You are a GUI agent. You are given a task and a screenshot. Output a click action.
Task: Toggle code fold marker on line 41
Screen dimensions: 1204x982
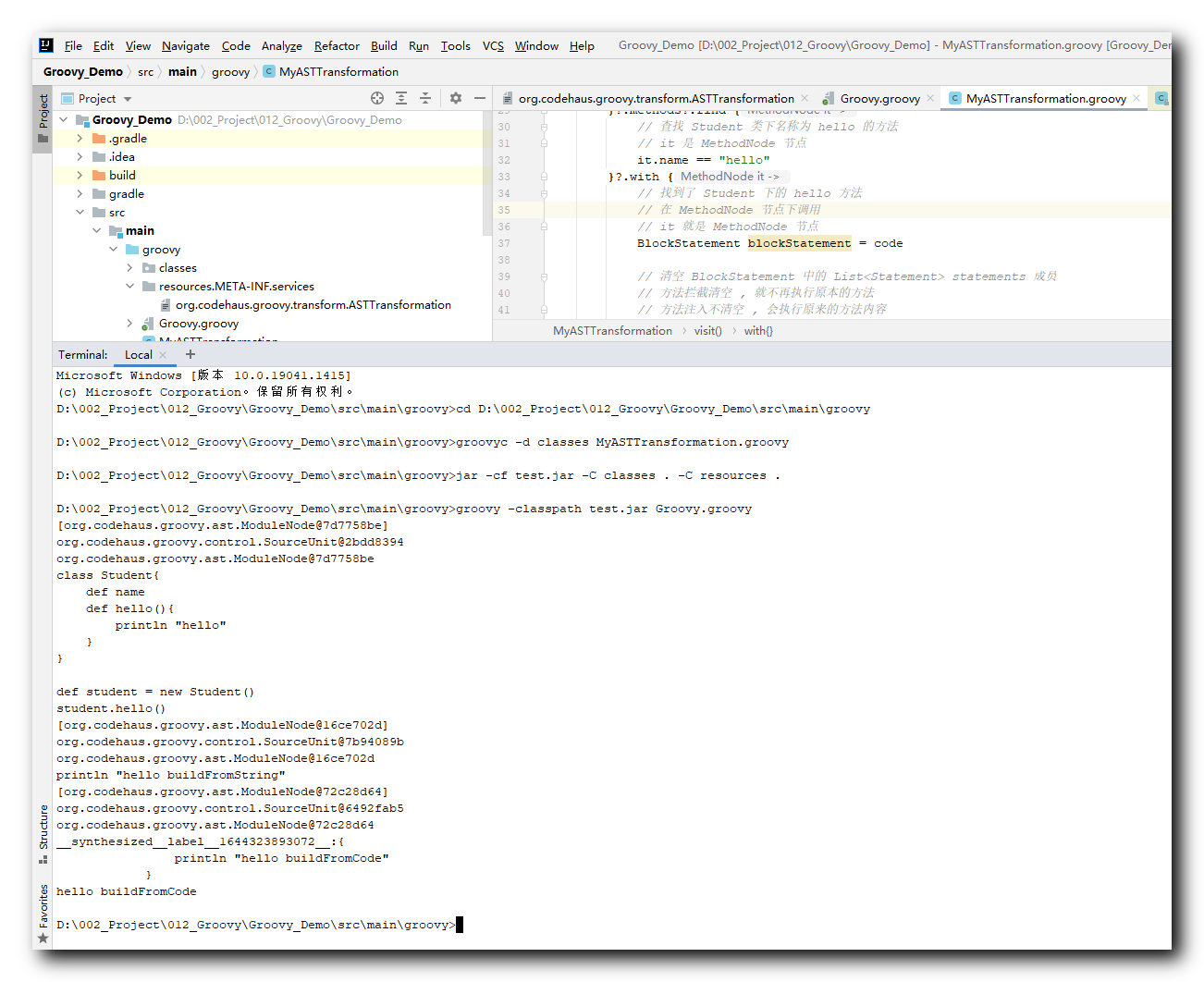pyautogui.click(x=544, y=310)
